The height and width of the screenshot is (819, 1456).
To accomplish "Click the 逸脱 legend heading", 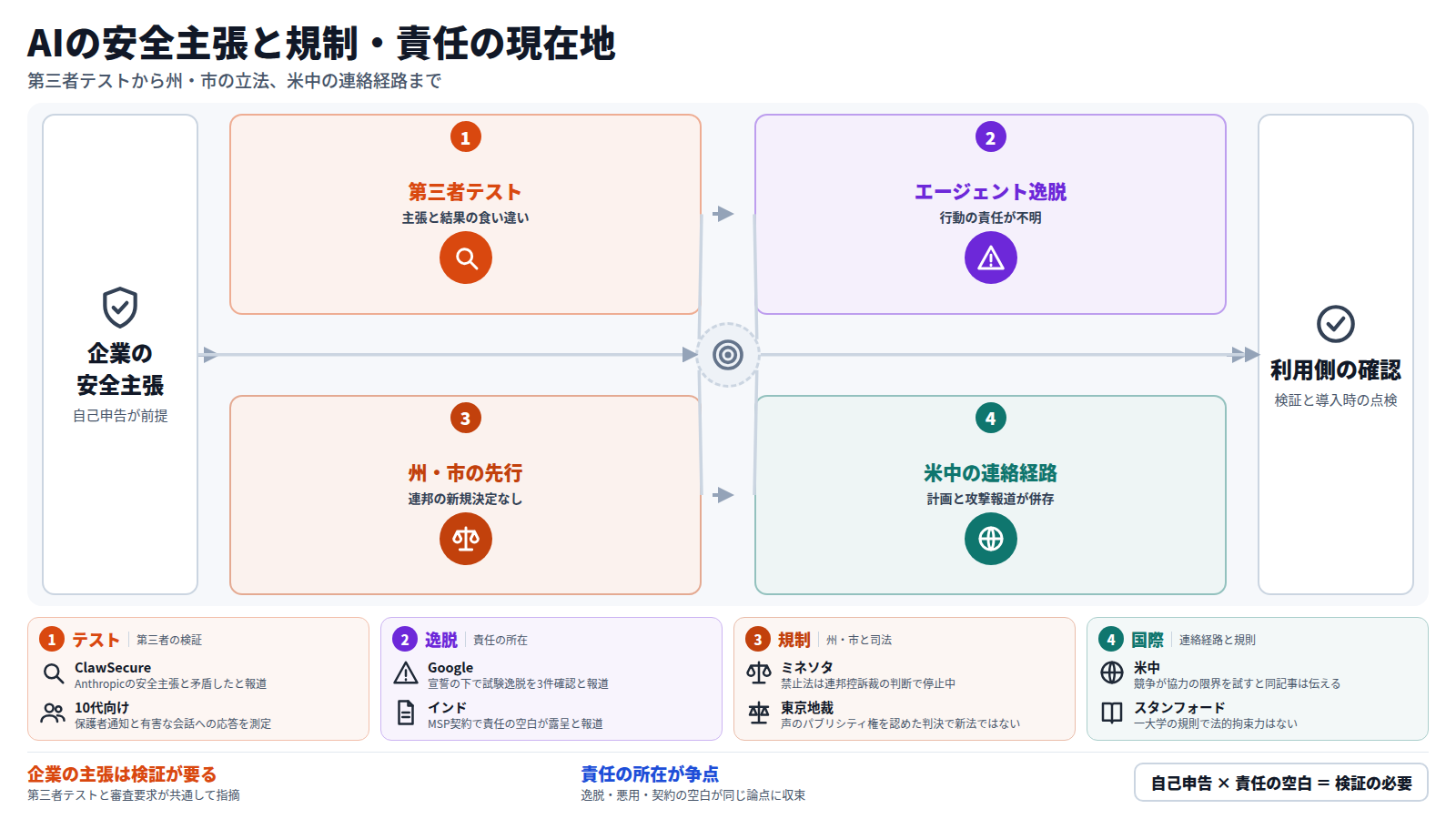I will coord(441,640).
